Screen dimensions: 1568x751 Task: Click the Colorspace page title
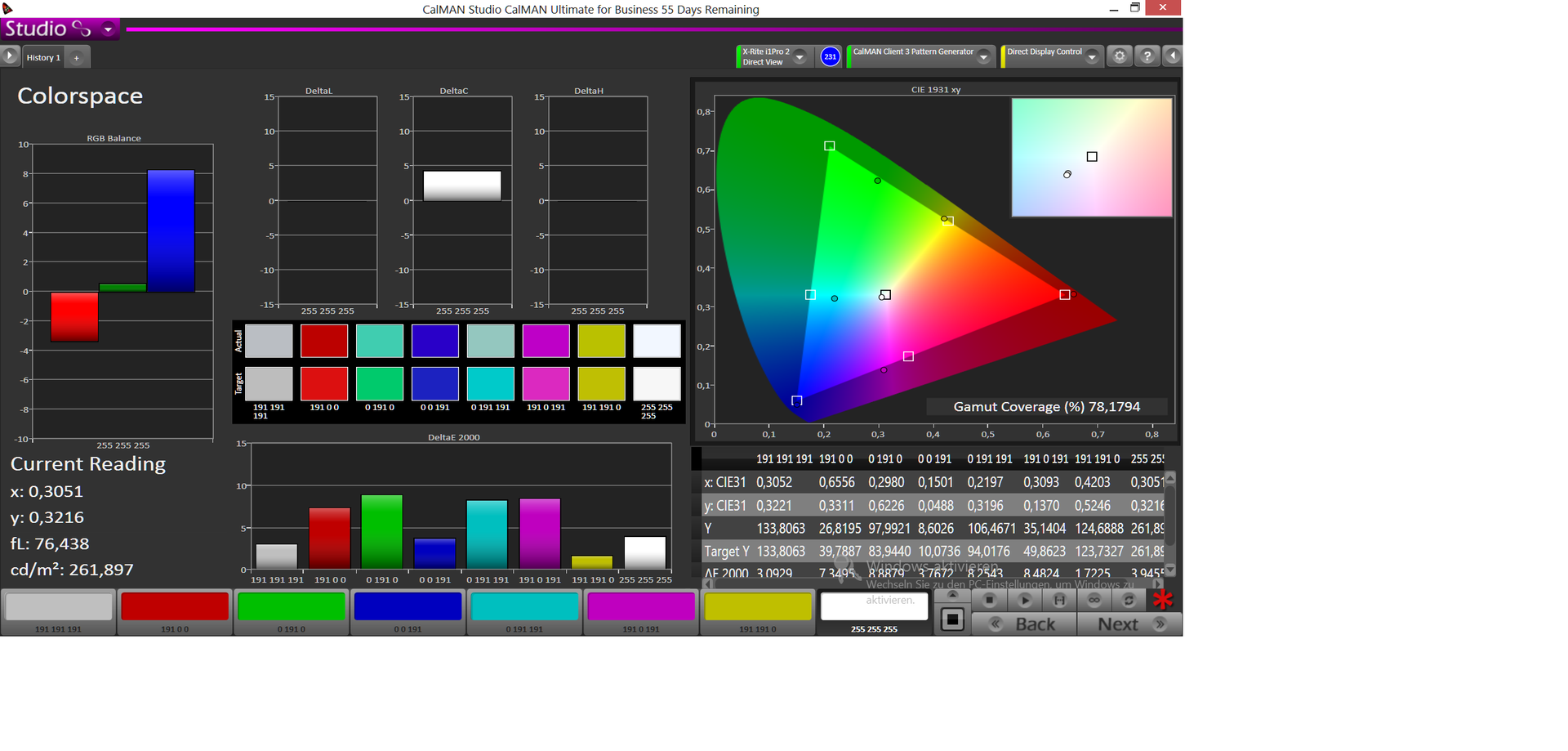coord(80,96)
